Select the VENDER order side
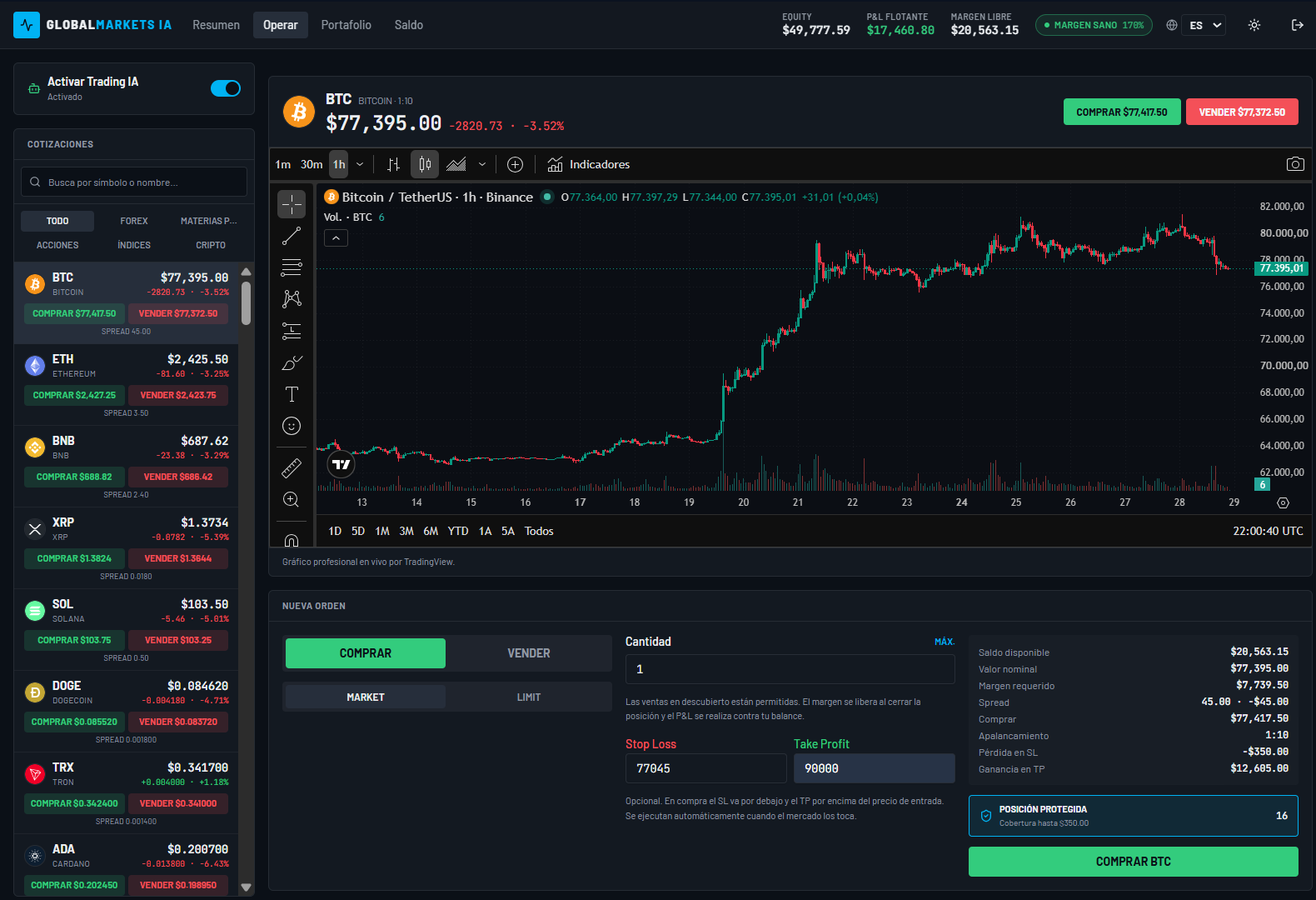 (x=529, y=653)
